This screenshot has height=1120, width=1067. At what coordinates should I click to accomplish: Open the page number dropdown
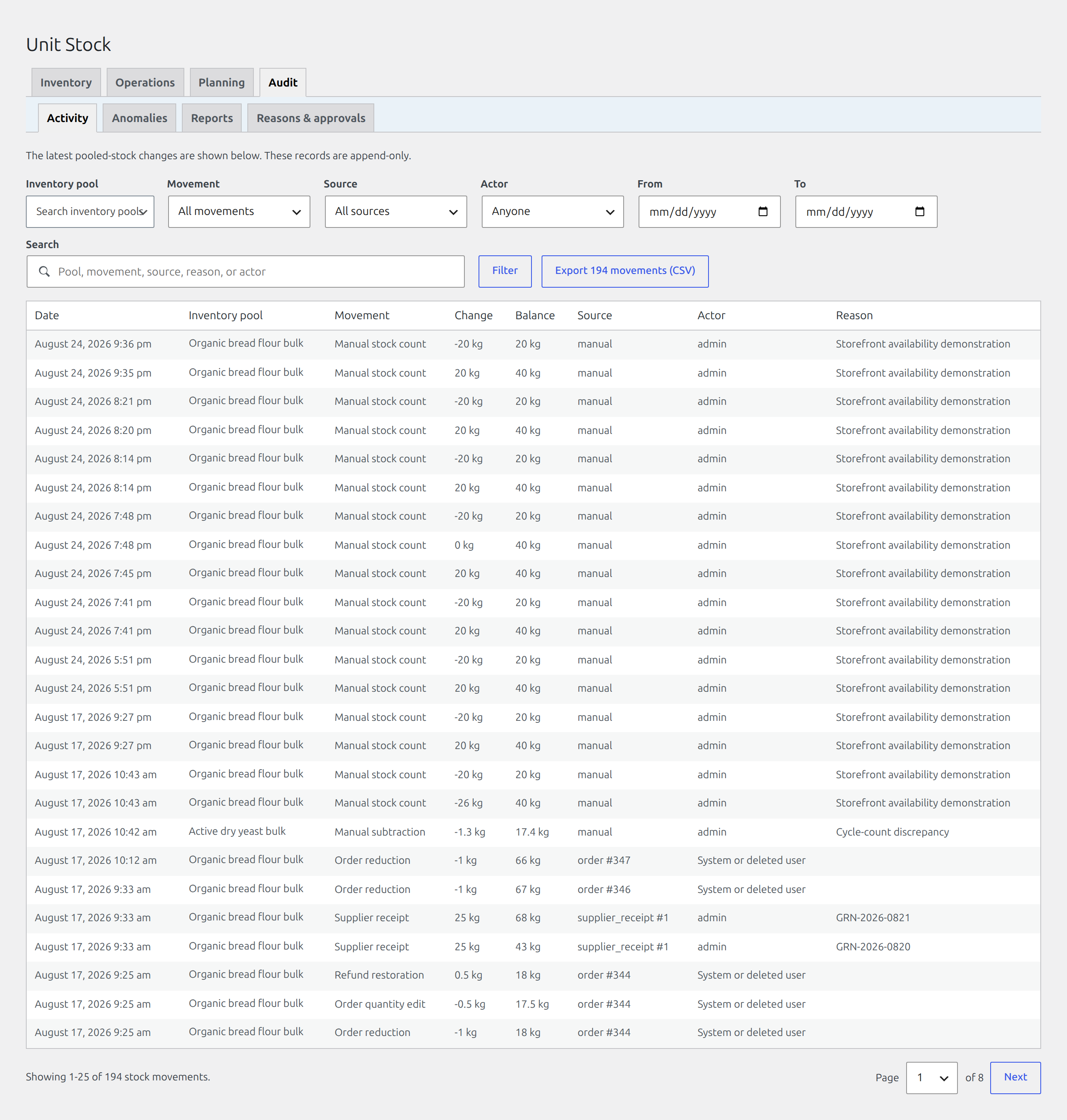pos(932,1077)
